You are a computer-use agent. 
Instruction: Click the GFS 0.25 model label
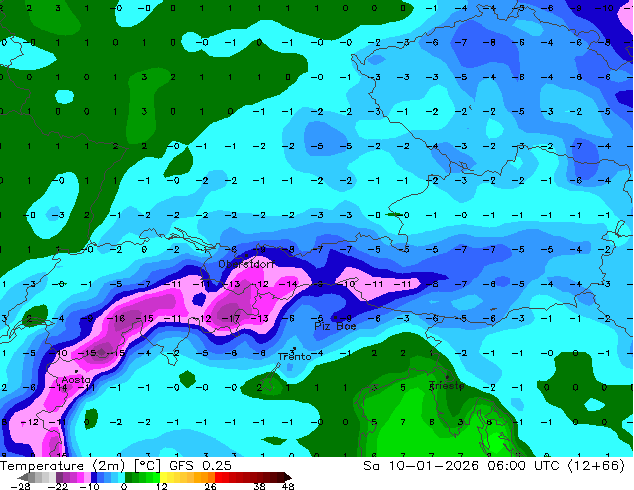(200, 466)
